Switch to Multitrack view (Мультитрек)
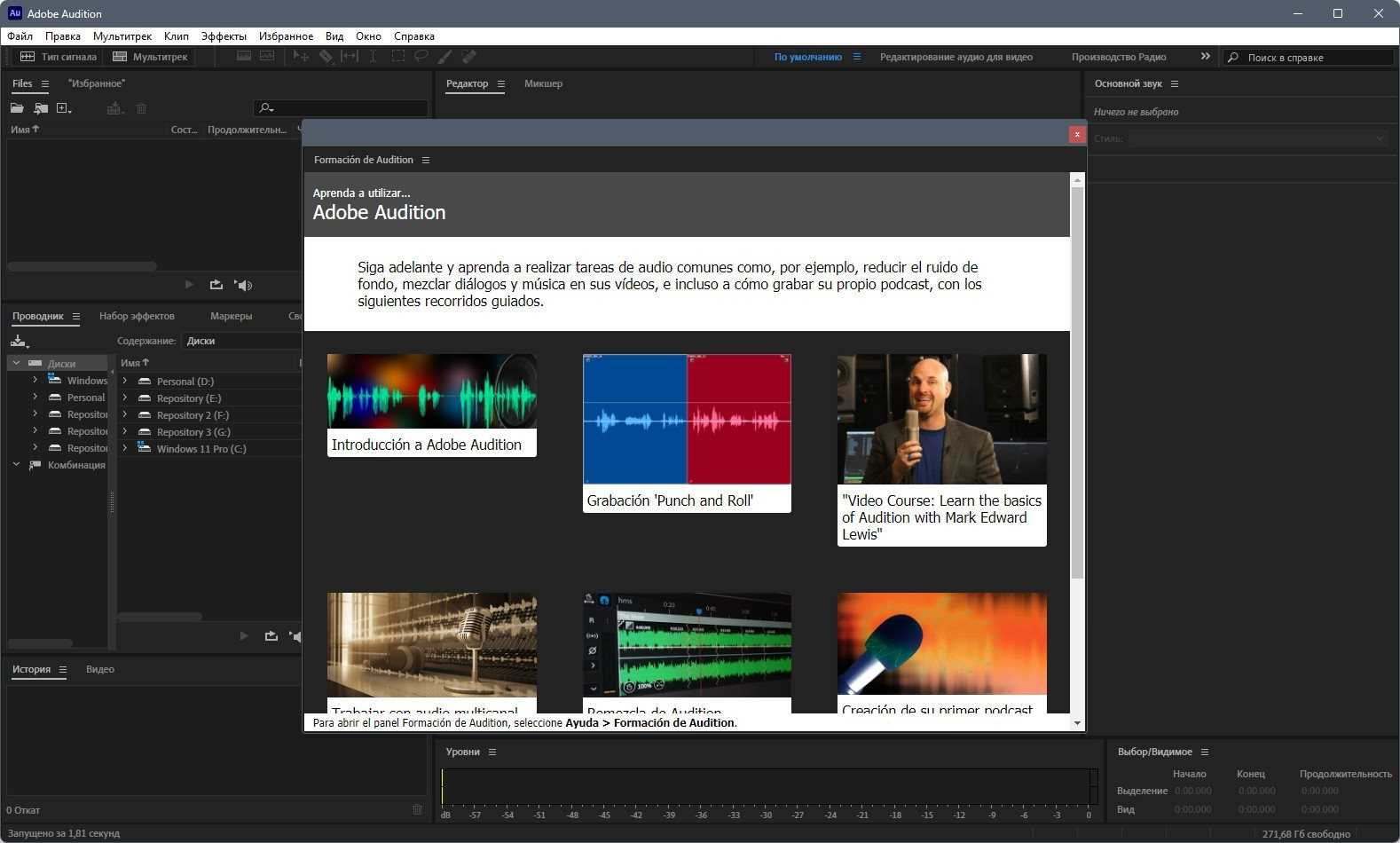 (x=150, y=57)
